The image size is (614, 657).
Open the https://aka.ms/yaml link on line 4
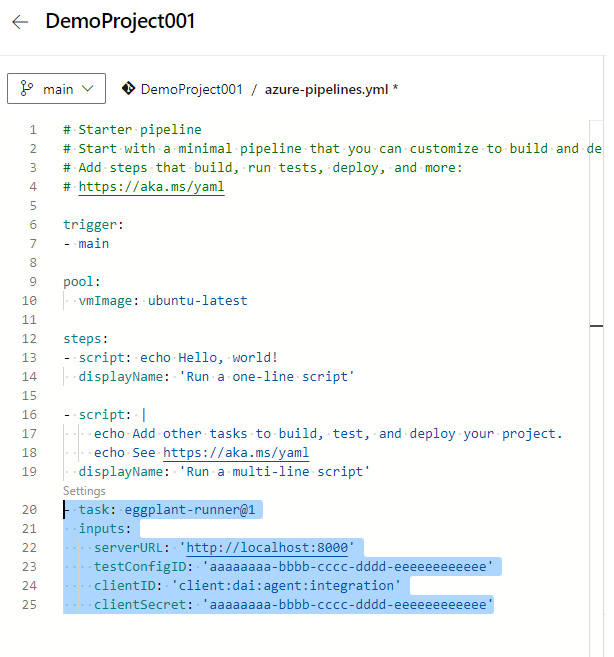[x=151, y=186]
